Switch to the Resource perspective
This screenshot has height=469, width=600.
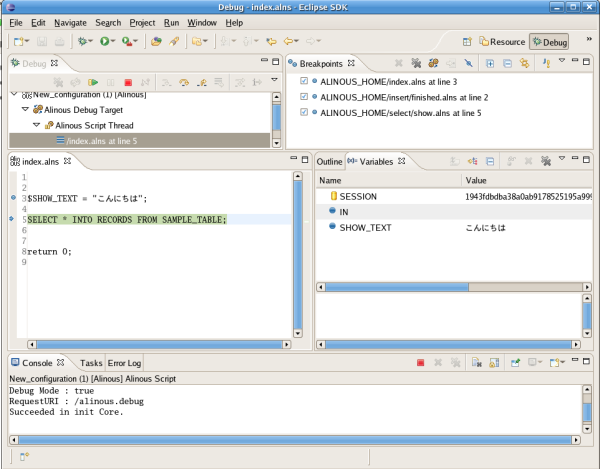[502, 42]
